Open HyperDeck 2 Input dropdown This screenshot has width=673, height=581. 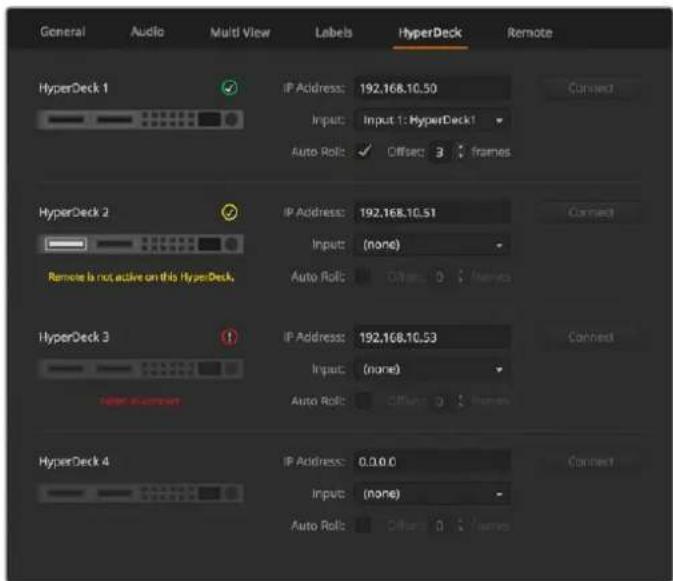(x=432, y=245)
